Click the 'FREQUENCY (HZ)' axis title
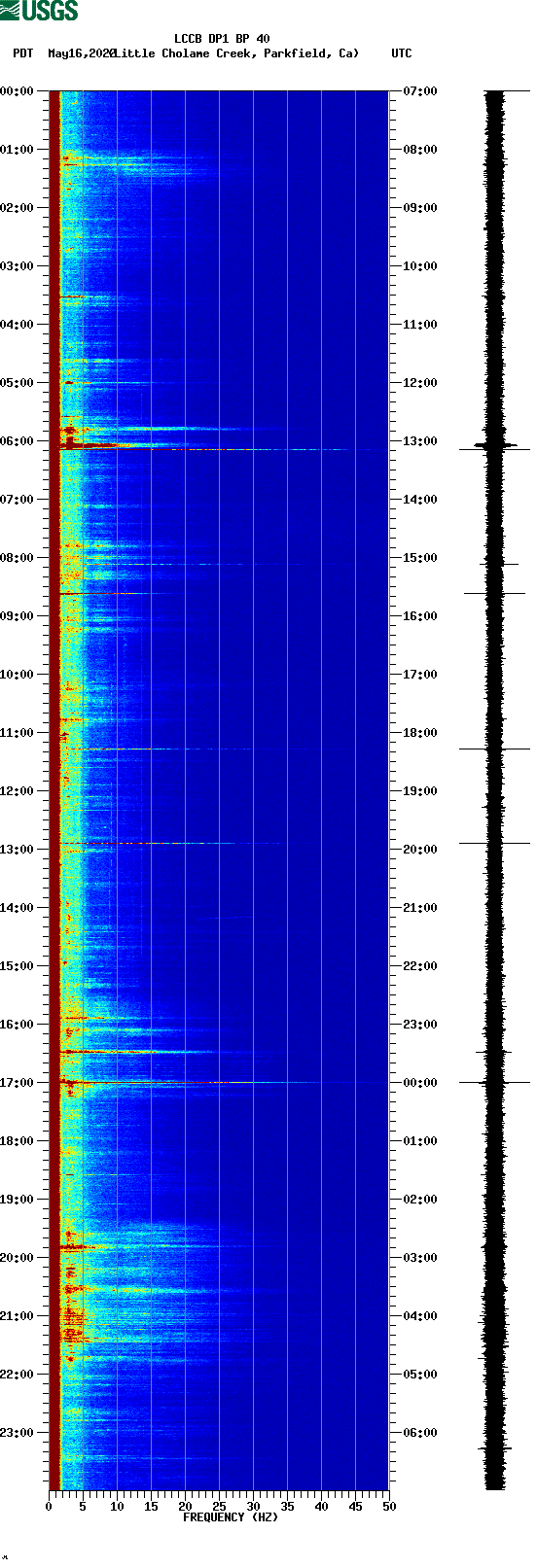Screen dimensions: 537x1568 231,1517
